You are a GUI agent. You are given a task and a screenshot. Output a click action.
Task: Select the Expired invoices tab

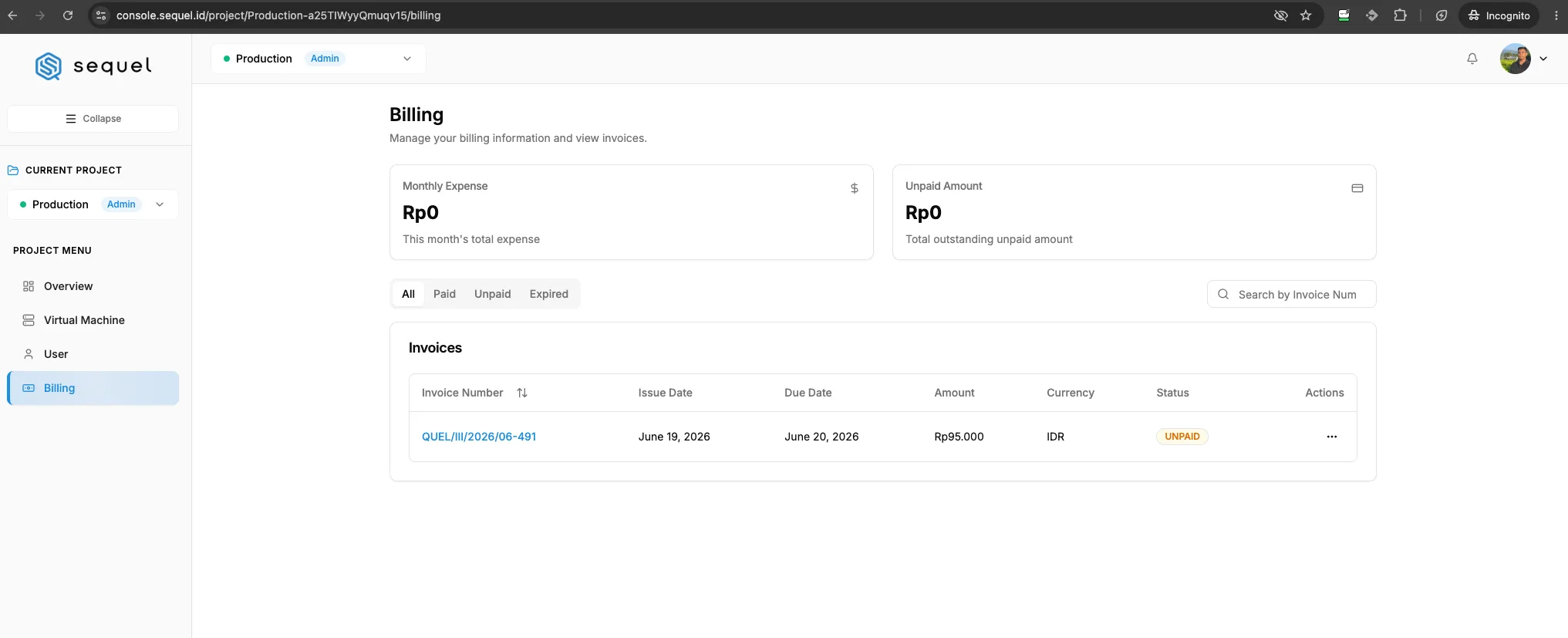click(x=548, y=294)
